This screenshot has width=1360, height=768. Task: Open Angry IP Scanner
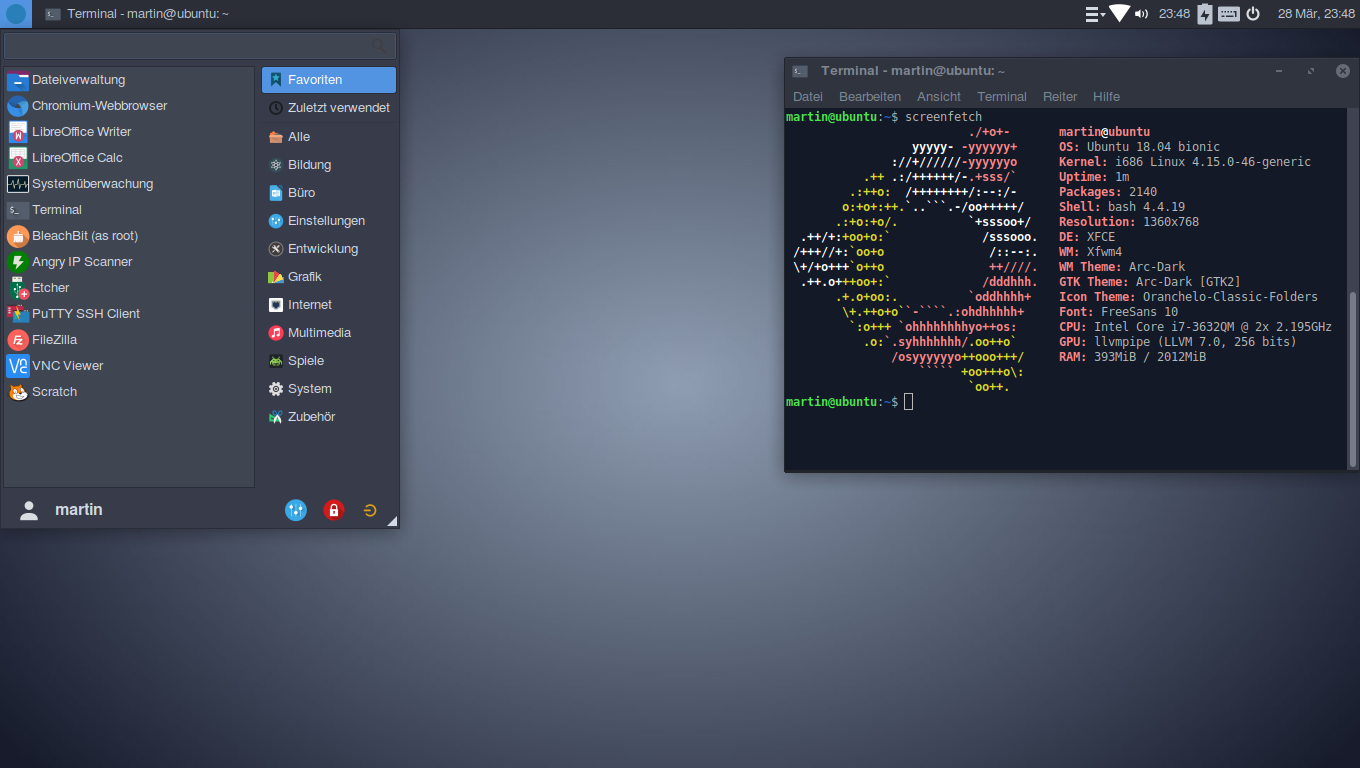tap(129, 262)
